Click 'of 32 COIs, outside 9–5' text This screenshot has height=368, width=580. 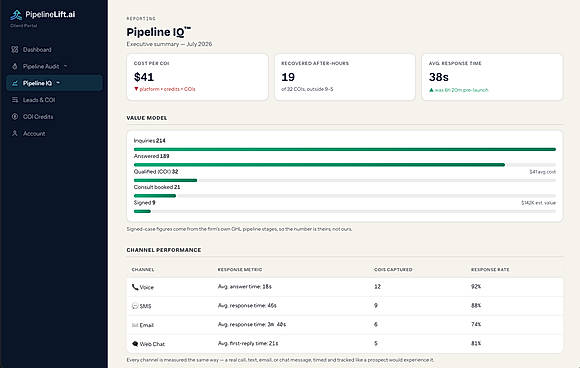click(307, 89)
